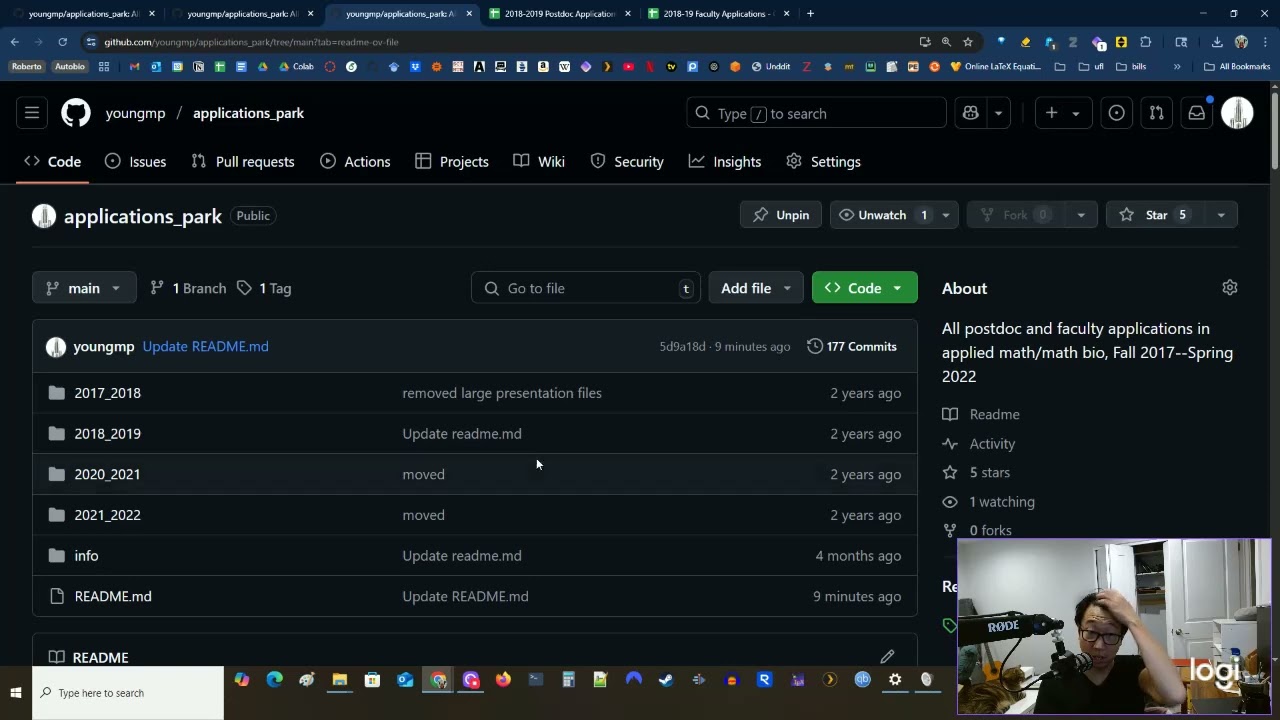Click the Go to file search field
The height and width of the screenshot is (720, 1280).
click(x=586, y=288)
